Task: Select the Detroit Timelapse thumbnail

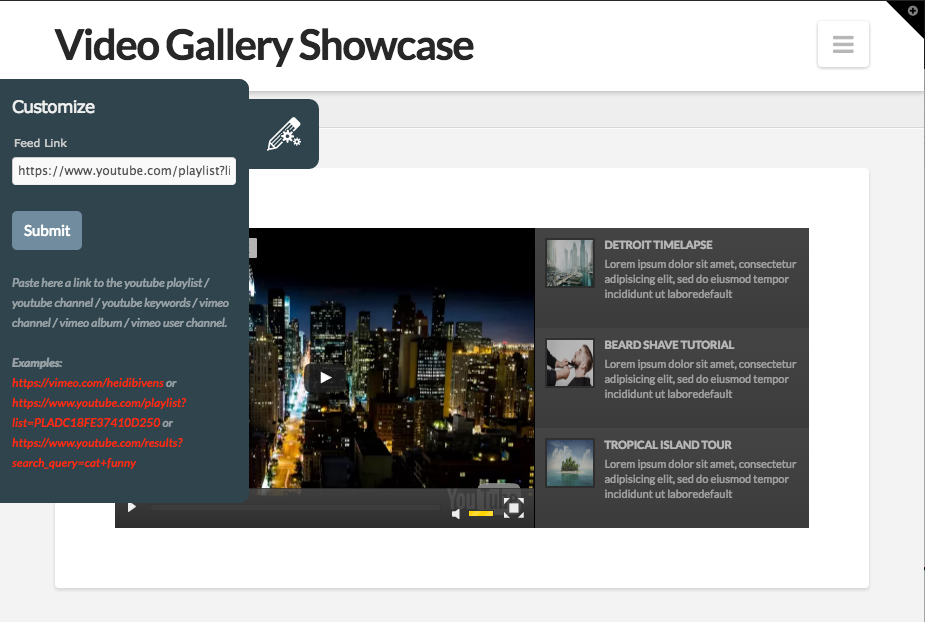Action: coord(570,264)
